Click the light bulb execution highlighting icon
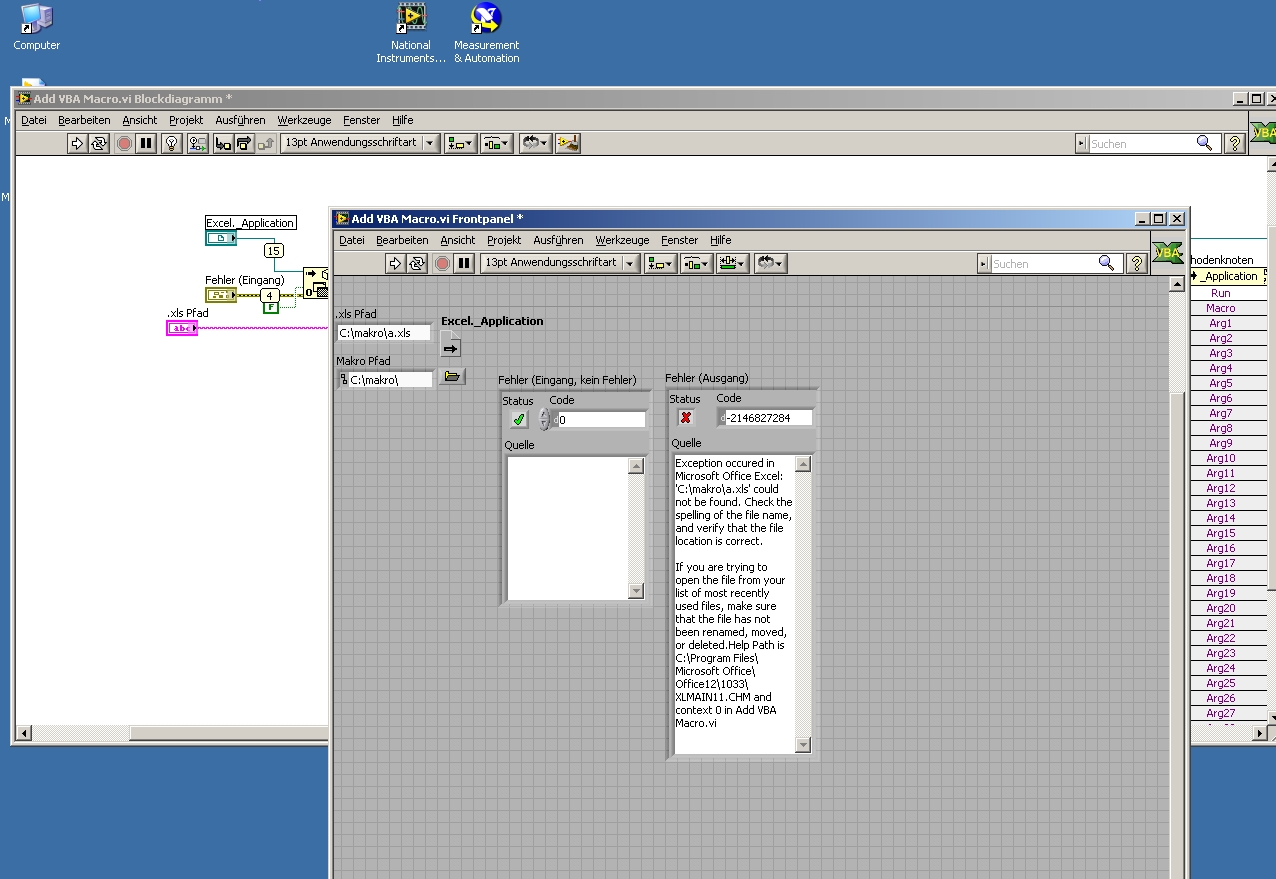 point(171,143)
